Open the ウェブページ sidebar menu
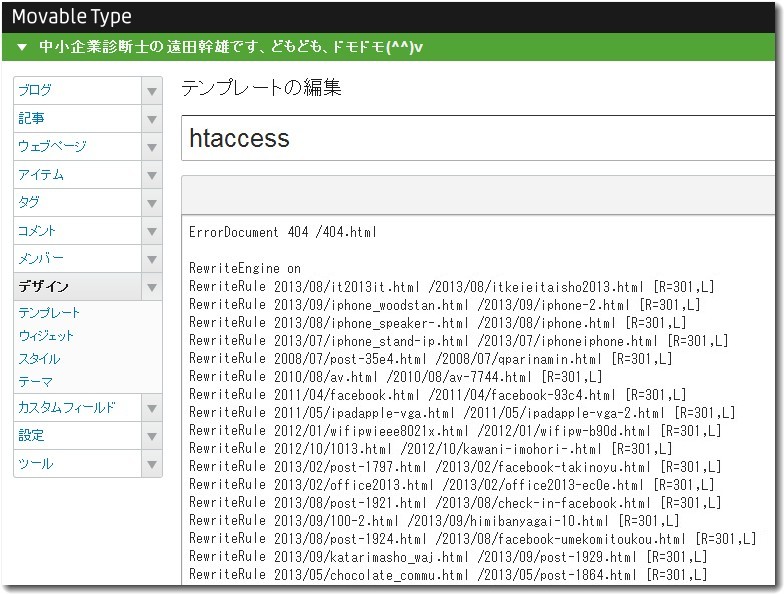784x594 pixels. pyautogui.click(x=78, y=146)
